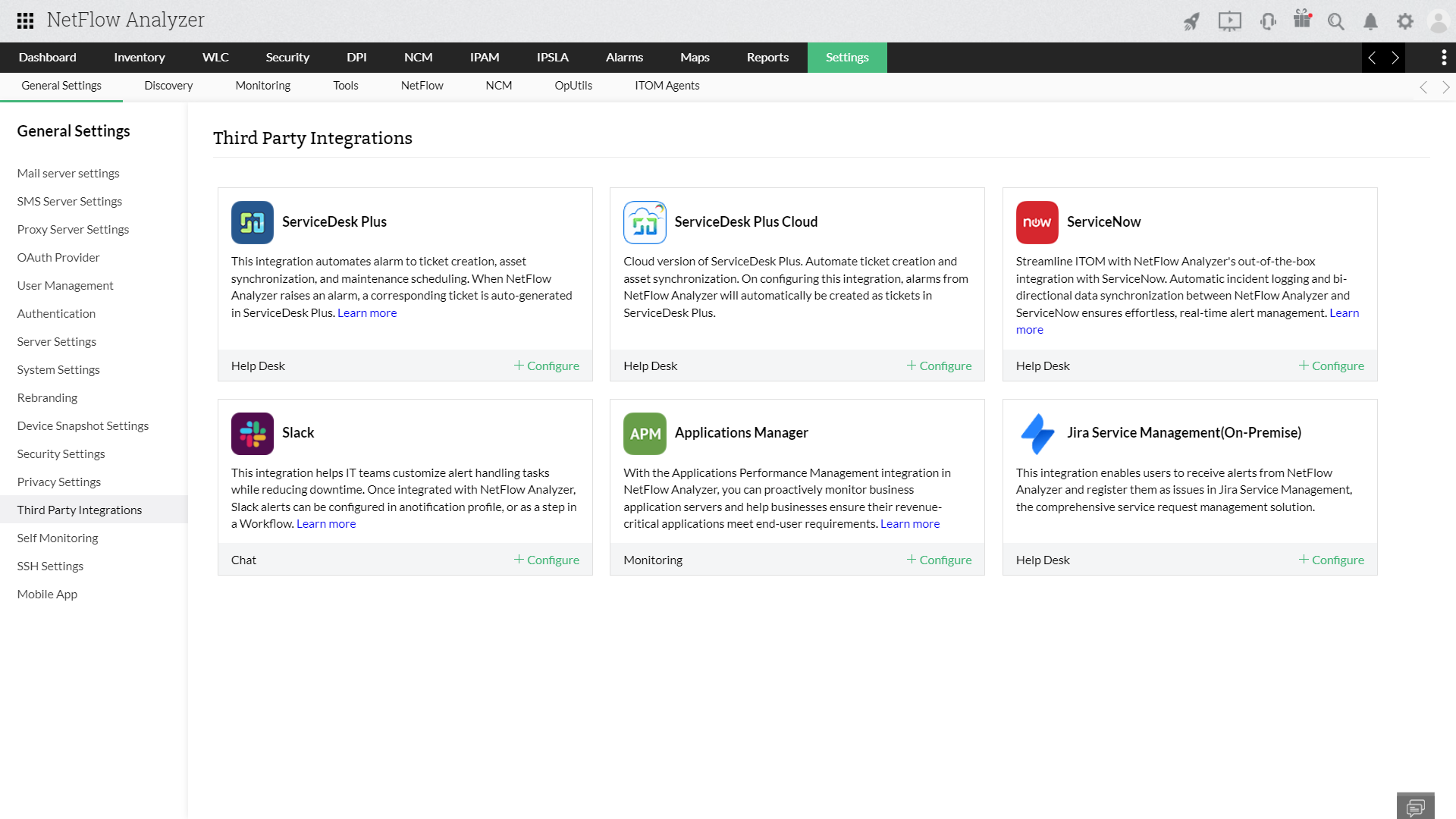Click the Jira Service Management icon

1037,433
